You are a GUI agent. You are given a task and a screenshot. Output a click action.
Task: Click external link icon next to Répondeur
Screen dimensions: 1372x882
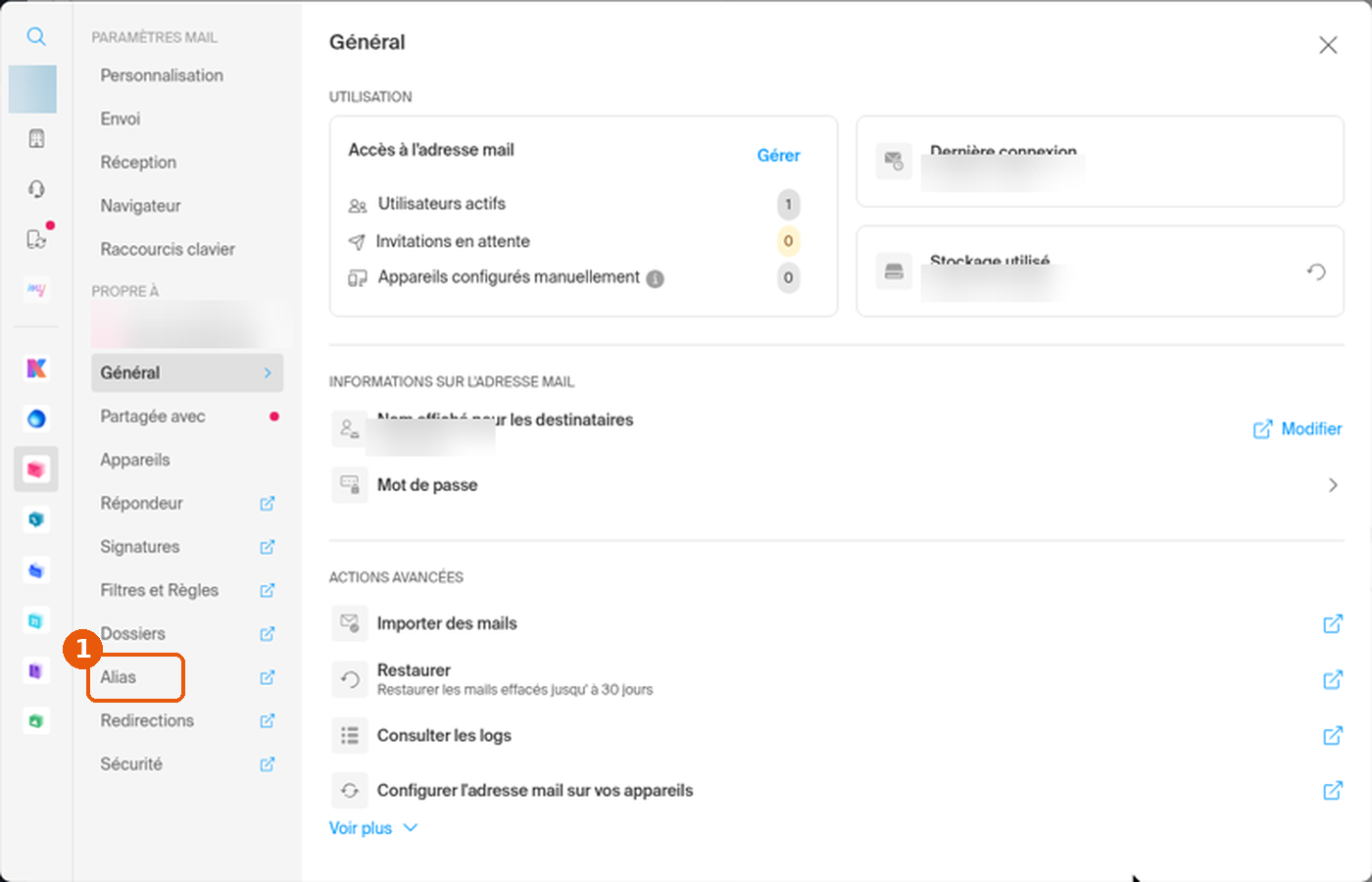coord(267,504)
